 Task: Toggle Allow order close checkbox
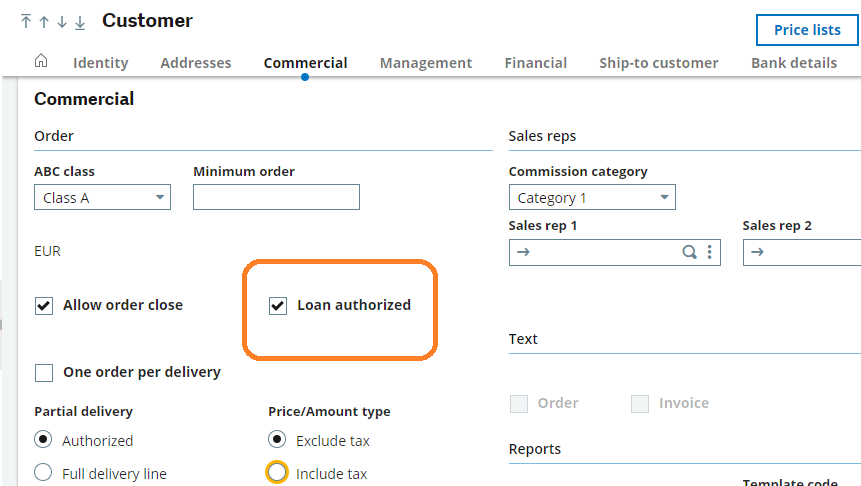pyautogui.click(x=44, y=306)
